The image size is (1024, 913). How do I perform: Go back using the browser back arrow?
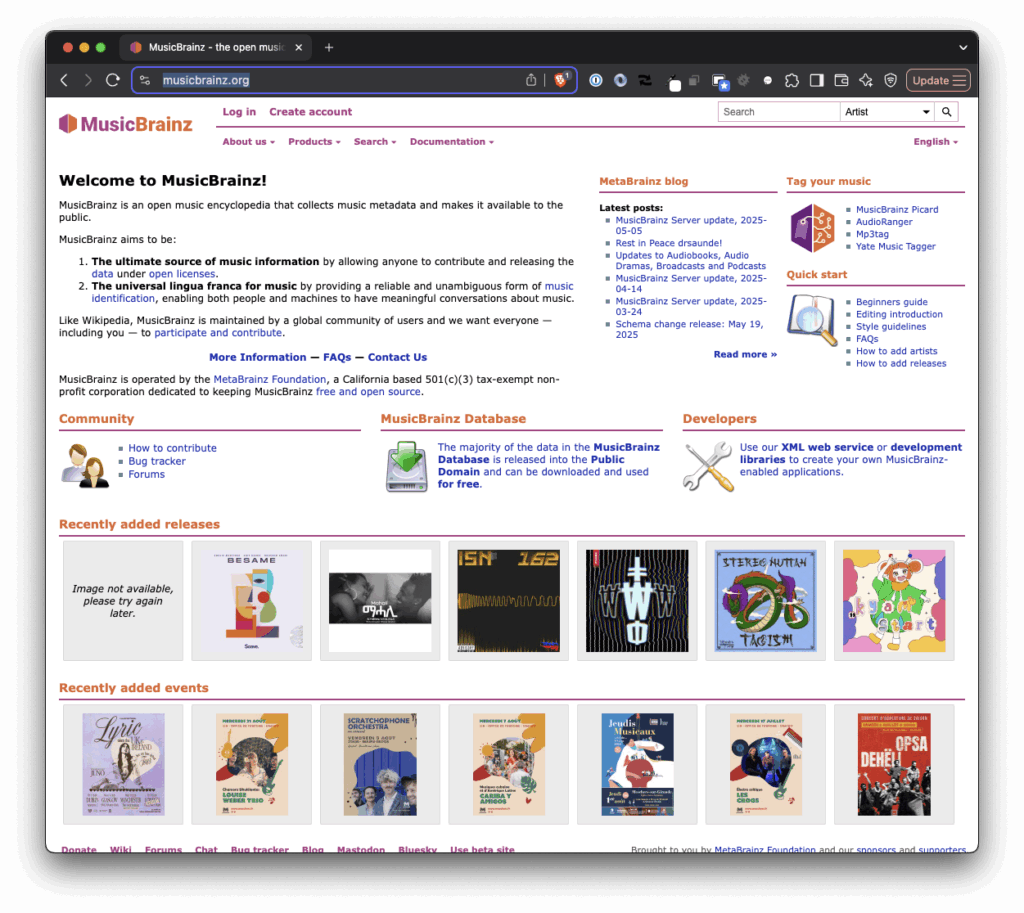64,80
